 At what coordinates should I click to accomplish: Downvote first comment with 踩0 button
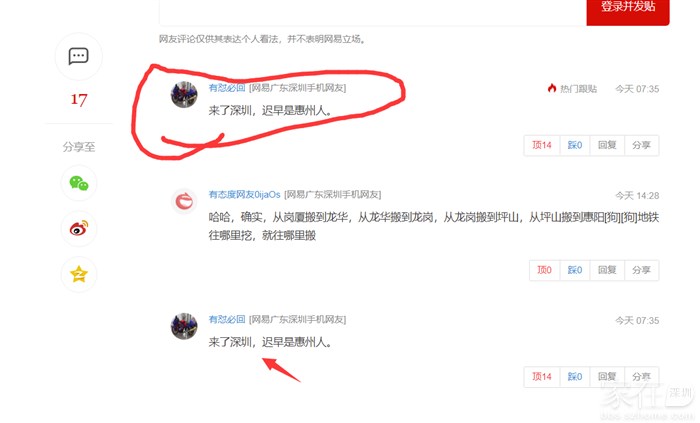[575, 145]
